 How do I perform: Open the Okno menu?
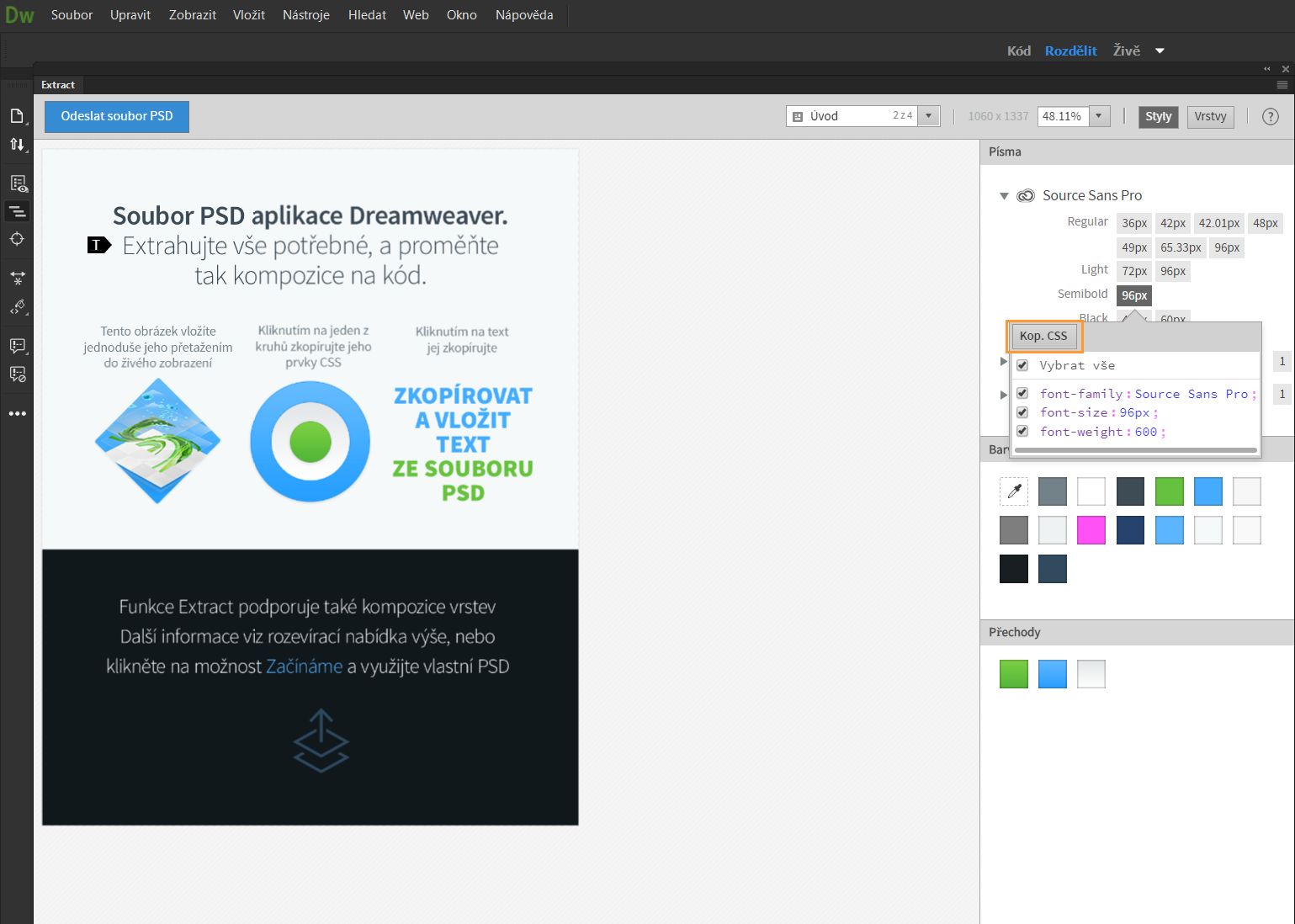(x=462, y=15)
